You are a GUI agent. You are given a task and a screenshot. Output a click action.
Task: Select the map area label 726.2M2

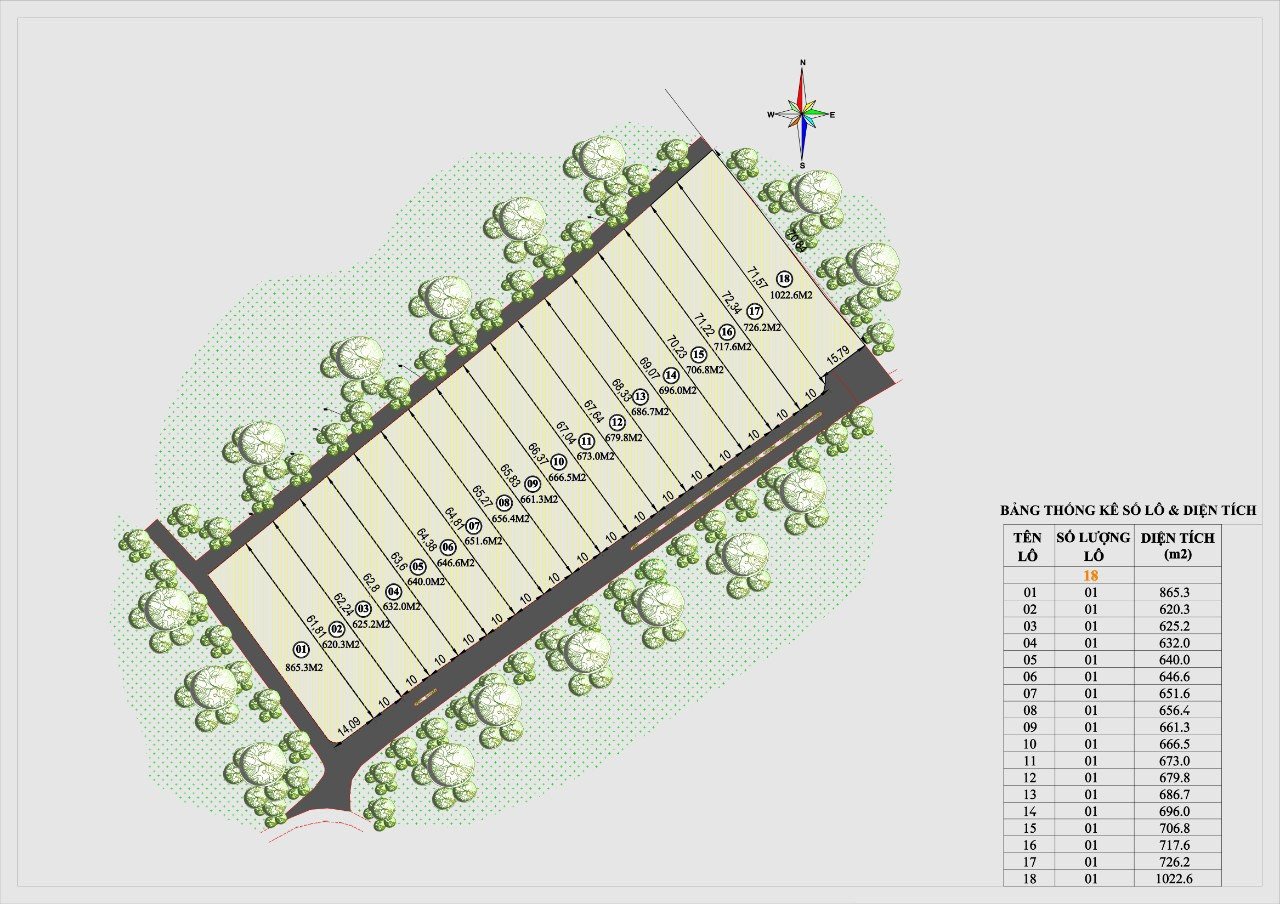pyautogui.click(x=761, y=327)
